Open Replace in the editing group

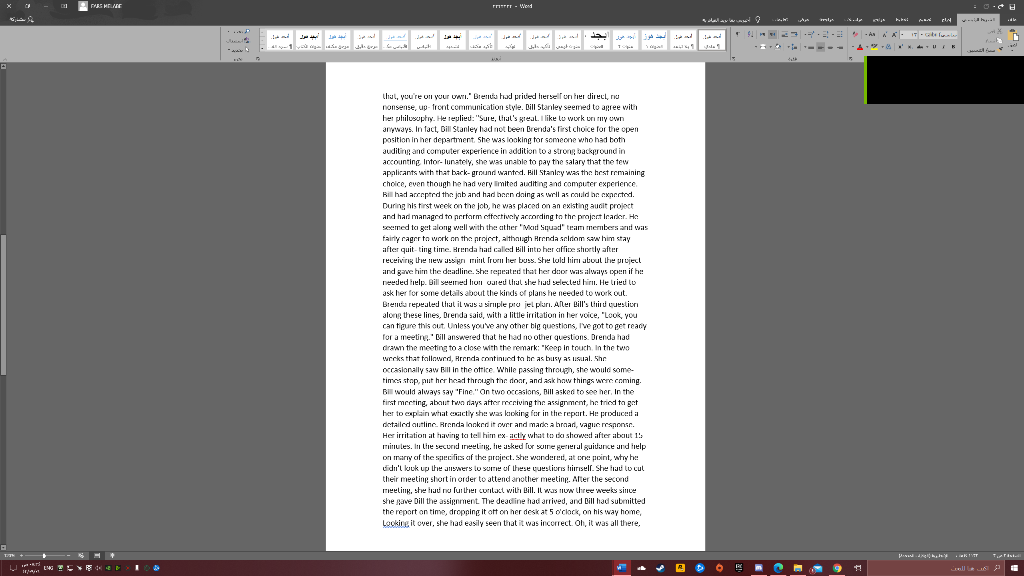point(238,40)
